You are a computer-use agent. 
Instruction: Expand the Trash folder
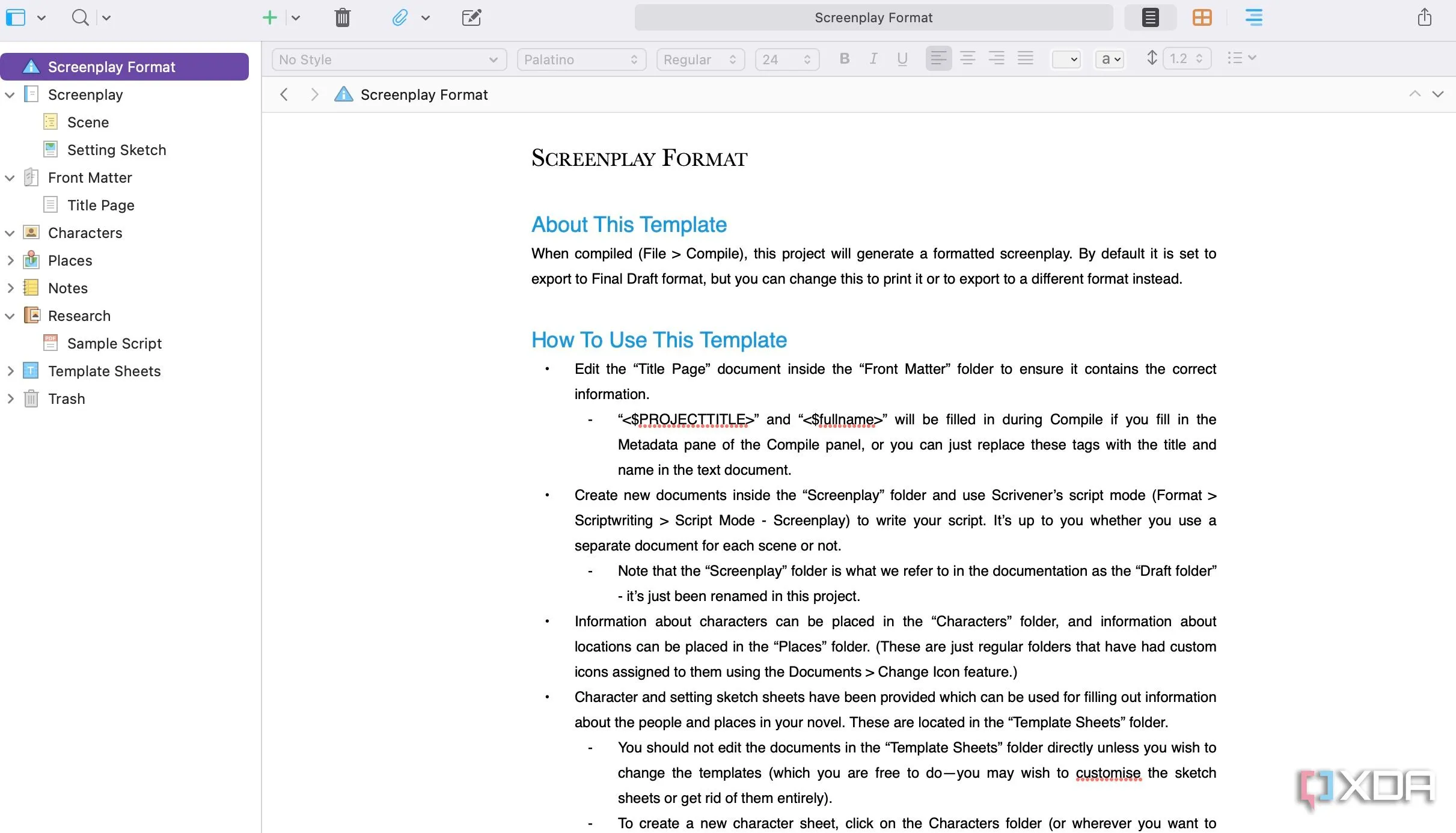point(10,398)
